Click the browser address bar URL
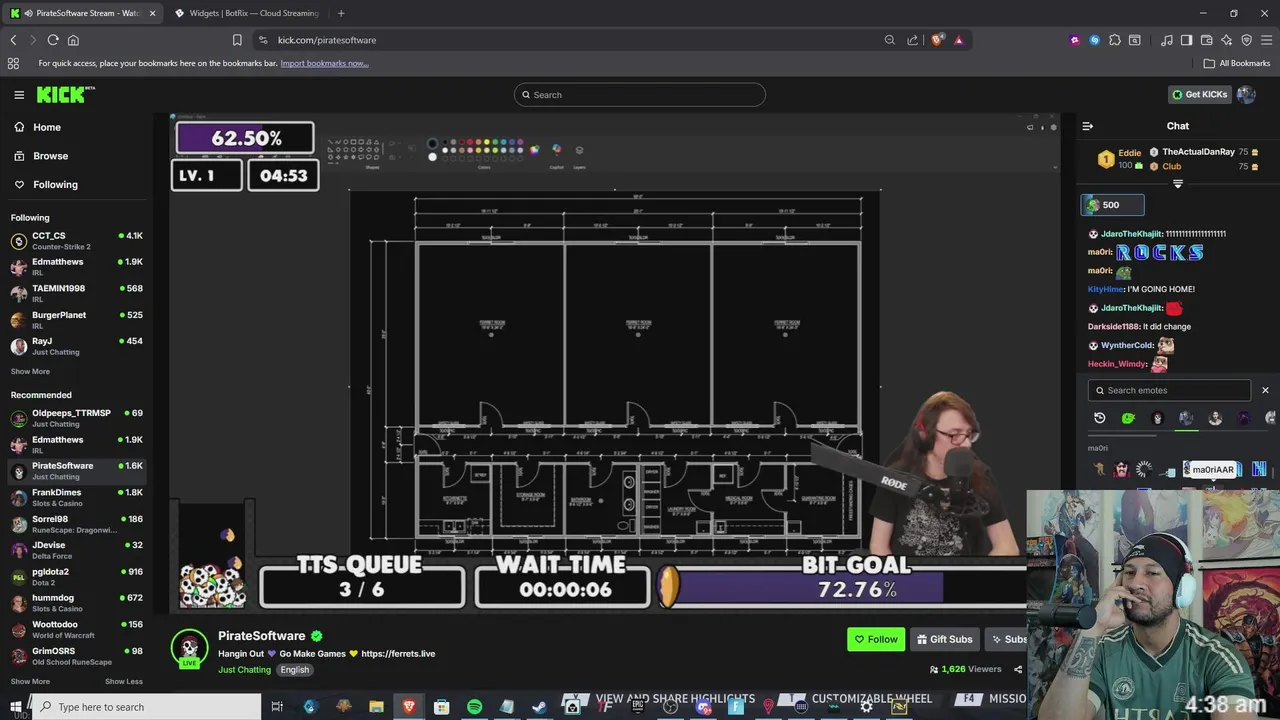Screen dimensions: 1280x720 (327, 40)
